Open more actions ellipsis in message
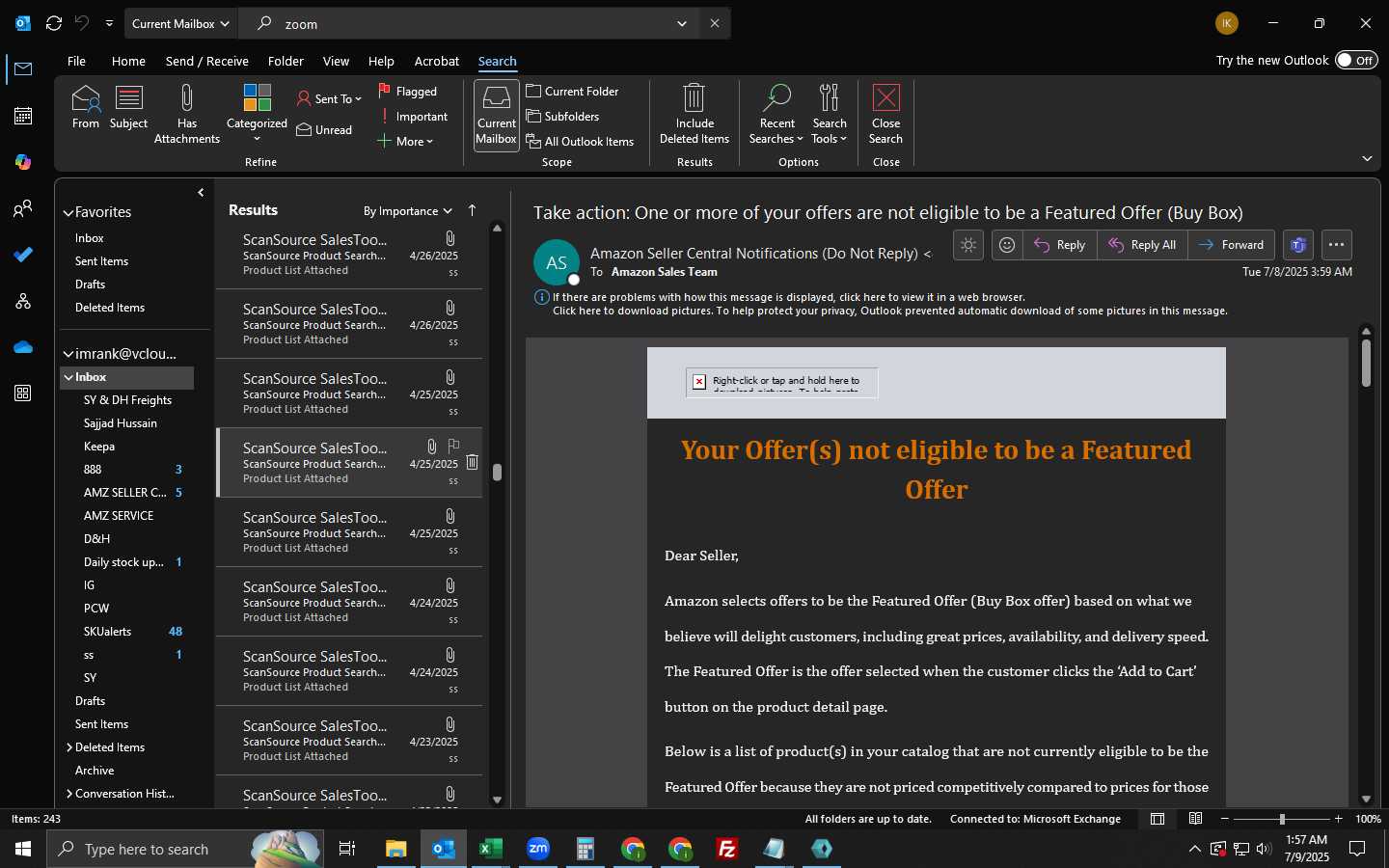Image resolution: width=1389 pixels, height=868 pixels. (x=1337, y=245)
